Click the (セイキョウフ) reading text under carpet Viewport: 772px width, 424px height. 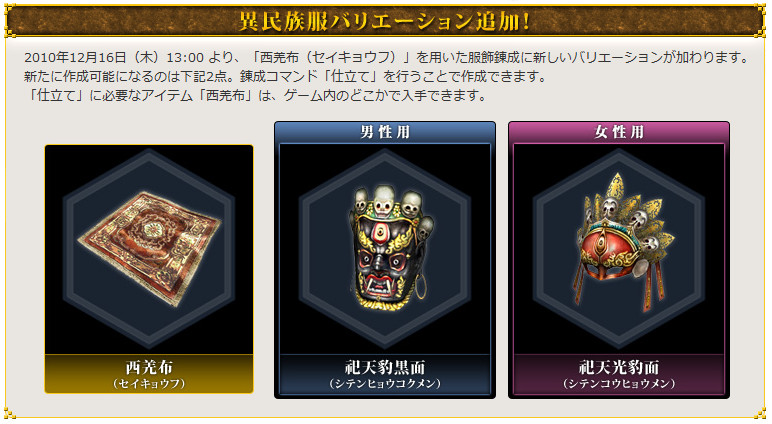(x=149, y=384)
